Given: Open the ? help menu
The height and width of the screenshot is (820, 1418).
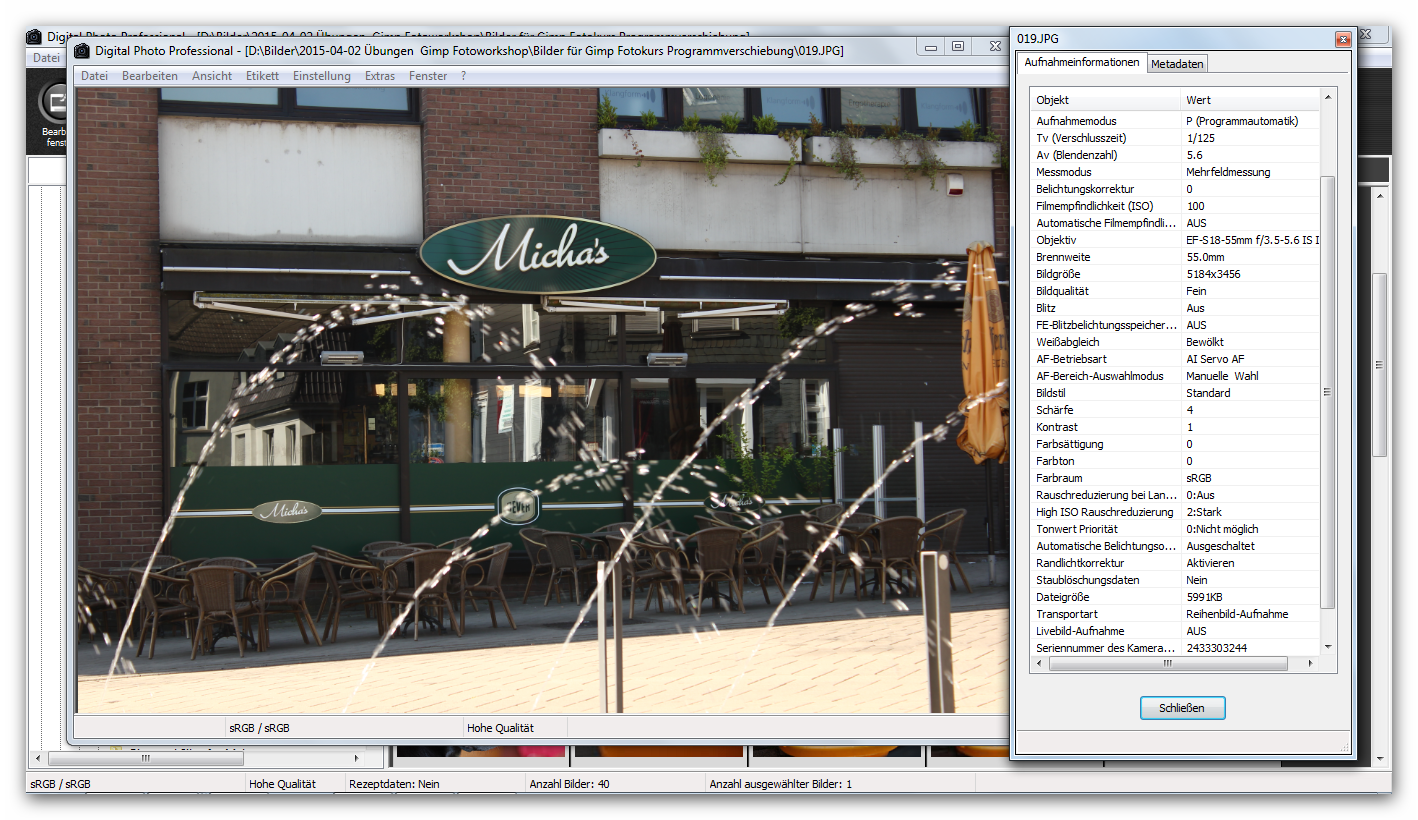Looking at the screenshot, I should [463, 76].
